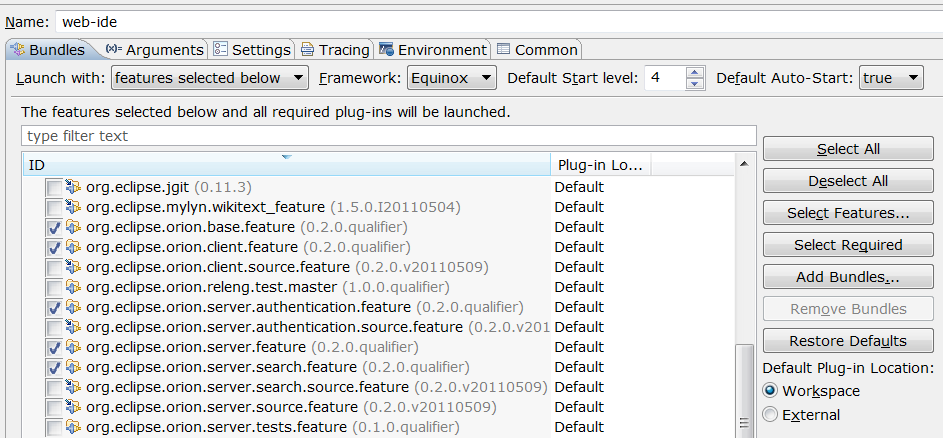Switch to the Settings tab
Viewport: 943px width, 438px height.
[x=252, y=49]
